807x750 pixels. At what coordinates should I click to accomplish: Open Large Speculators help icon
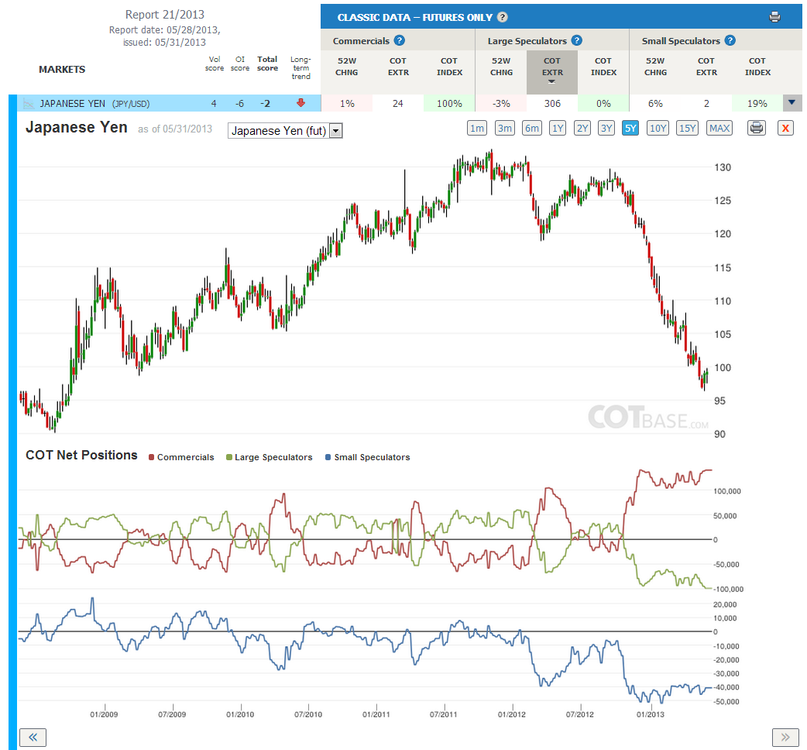coord(577,40)
